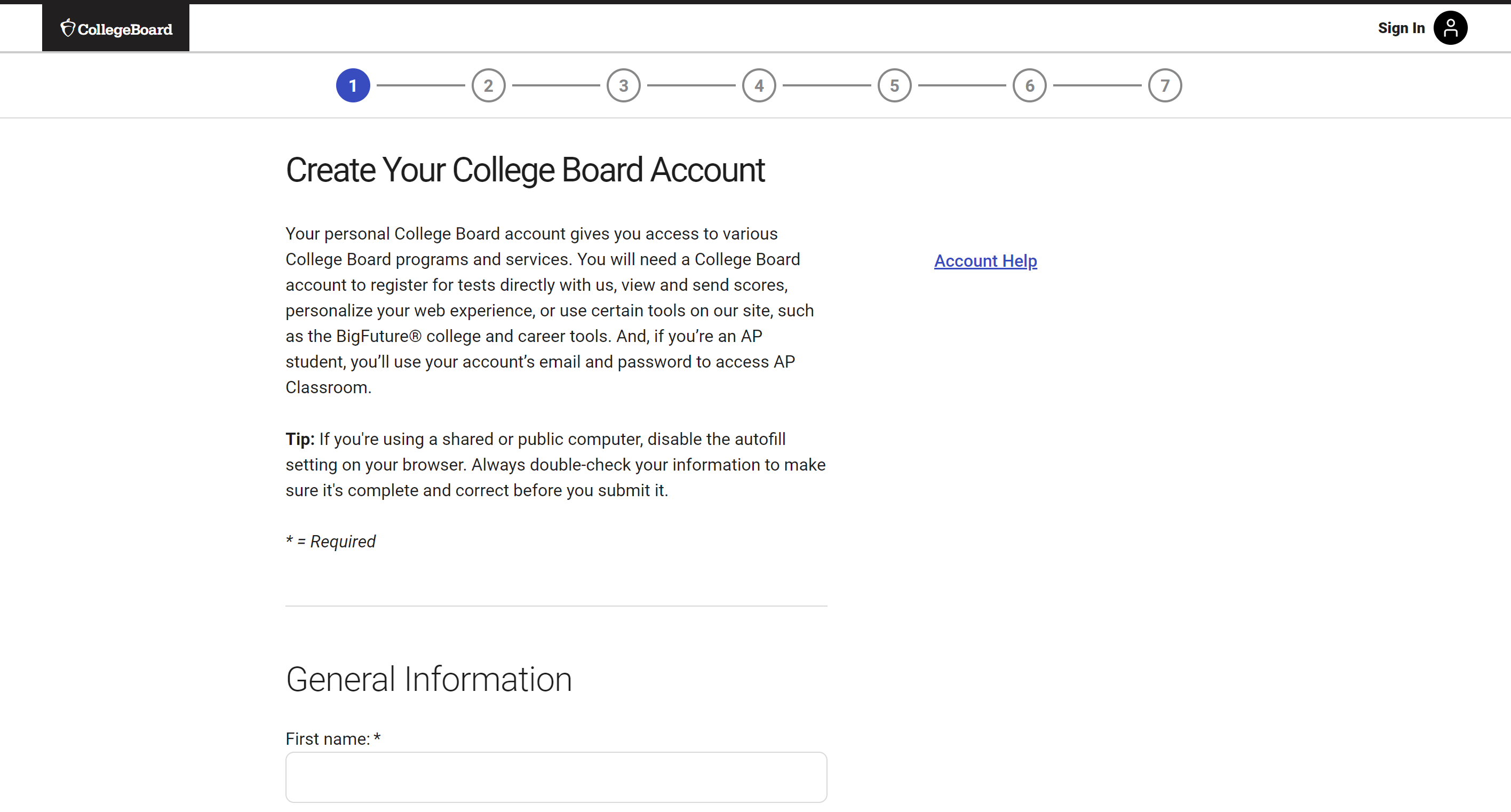This screenshot has height=812, width=1511.
Task: Choose step 6 in progress tracker
Action: [x=1029, y=86]
